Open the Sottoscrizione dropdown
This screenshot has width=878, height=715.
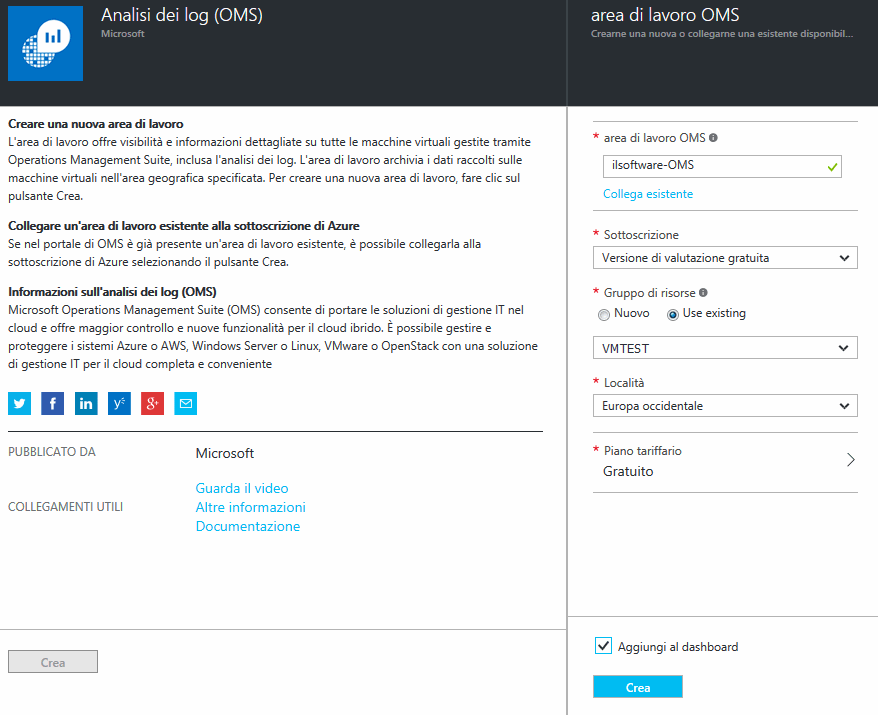click(725, 258)
